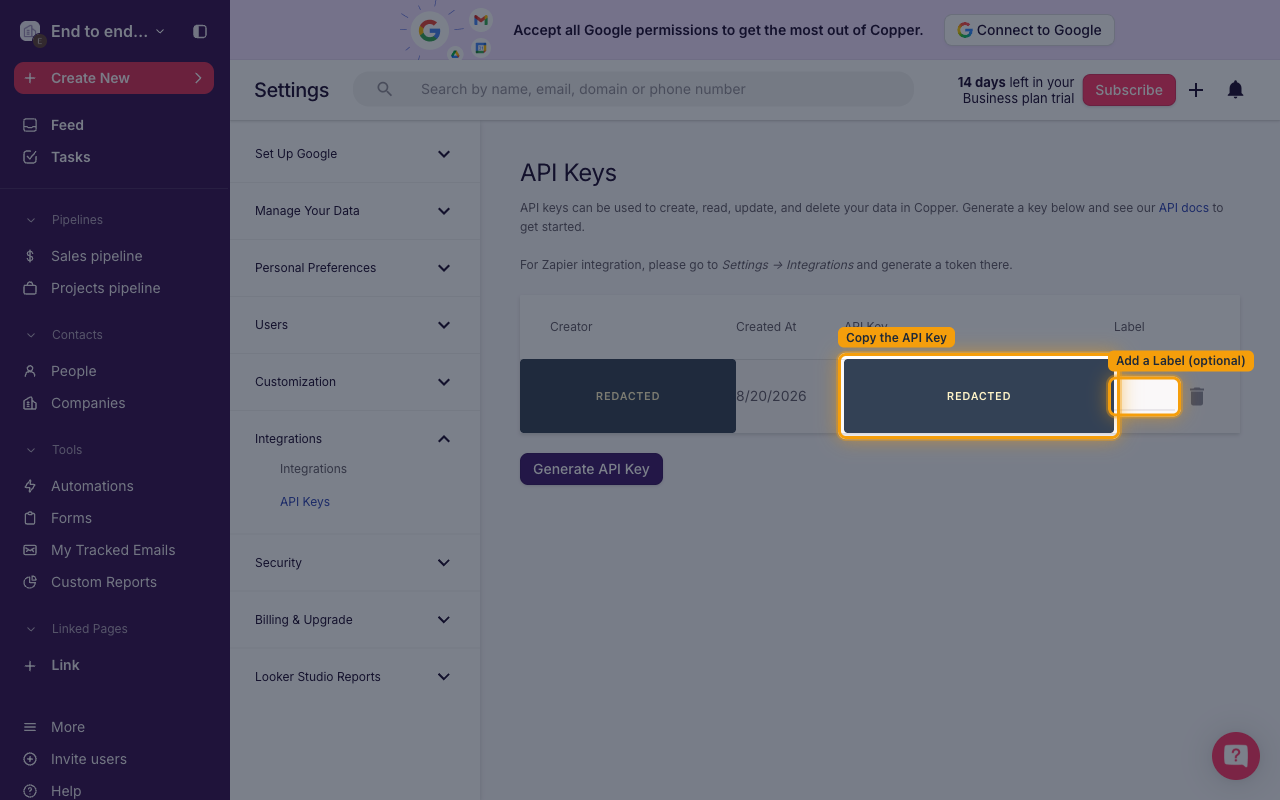Click the Creator column header
The width and height of the screenshot is (1280, 800).
(x=571, y=327)
